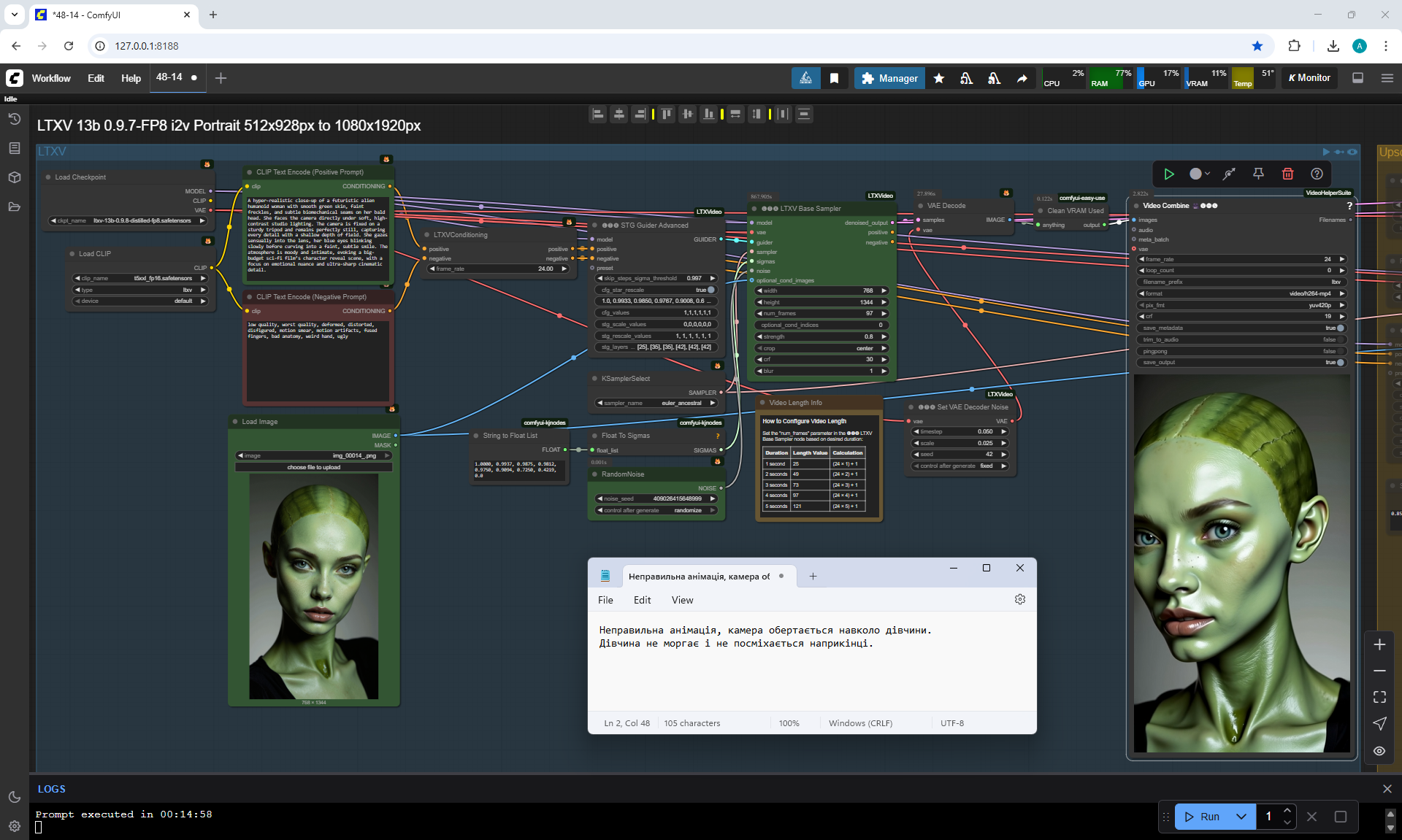Open Notepad's View menu
Screen dimensions: 1402x840
click(x=682, y=600)
